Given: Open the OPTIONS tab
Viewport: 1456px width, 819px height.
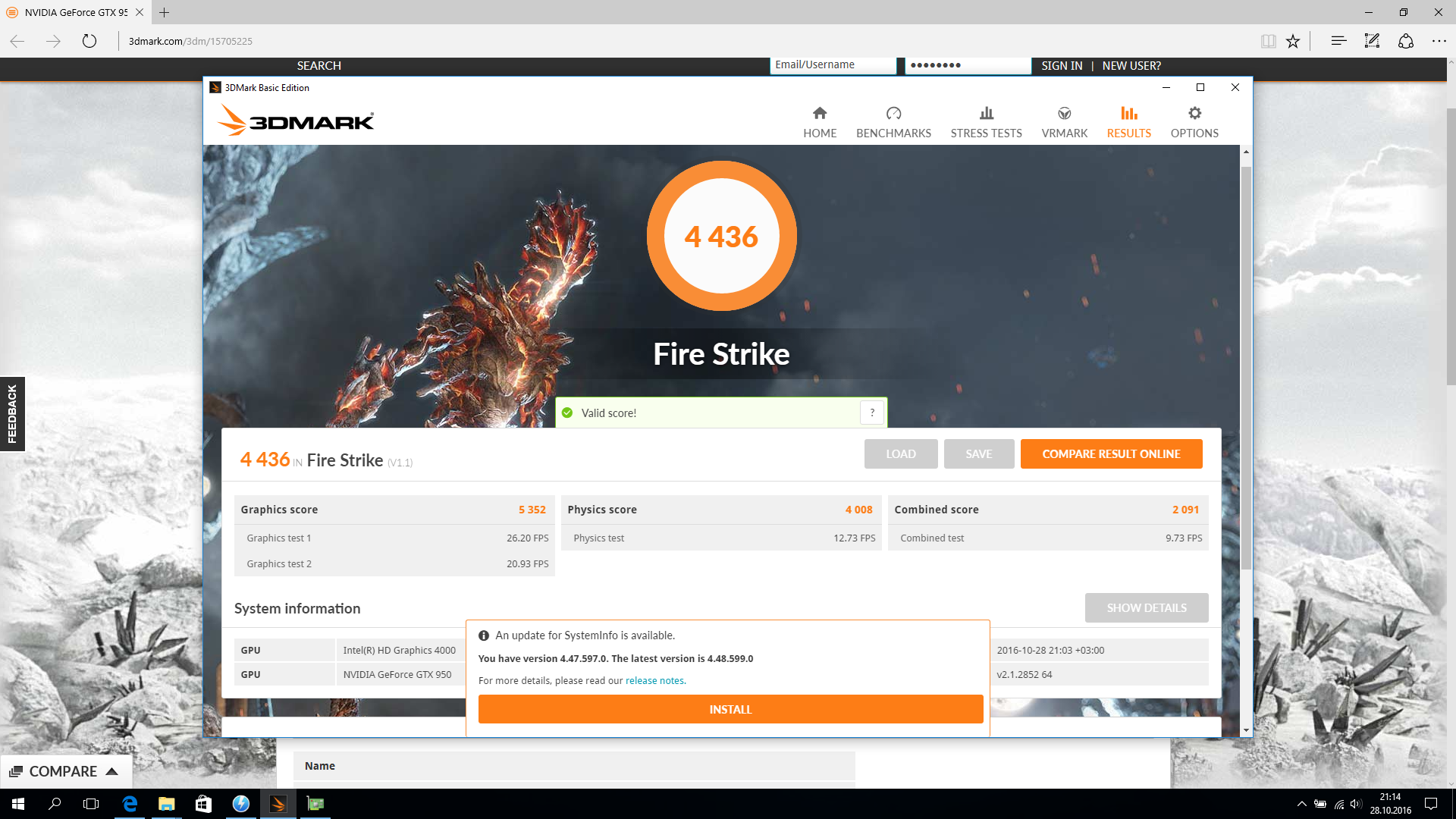Looking at the screenshot, I should tap(1194, 122).
